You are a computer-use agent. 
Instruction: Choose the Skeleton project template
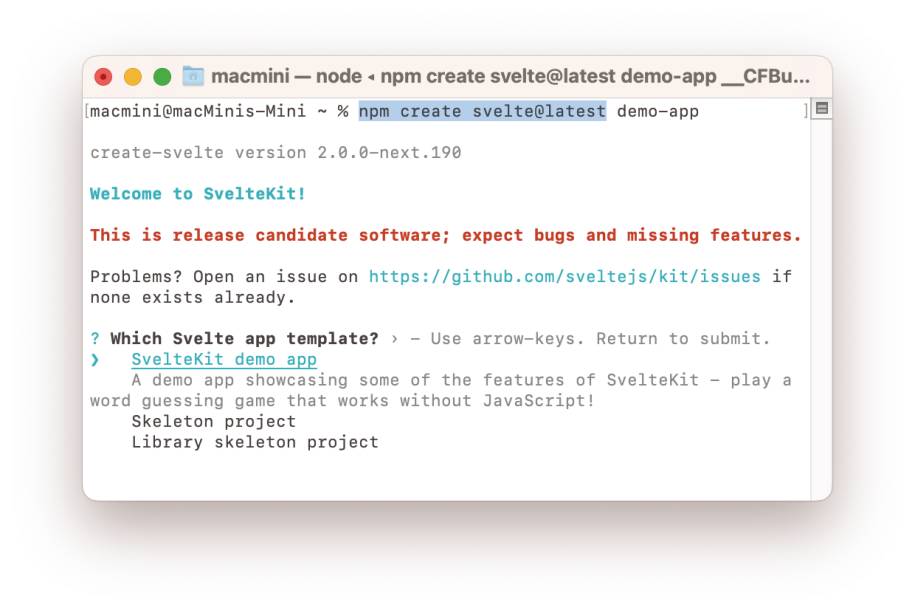(214, 421)
